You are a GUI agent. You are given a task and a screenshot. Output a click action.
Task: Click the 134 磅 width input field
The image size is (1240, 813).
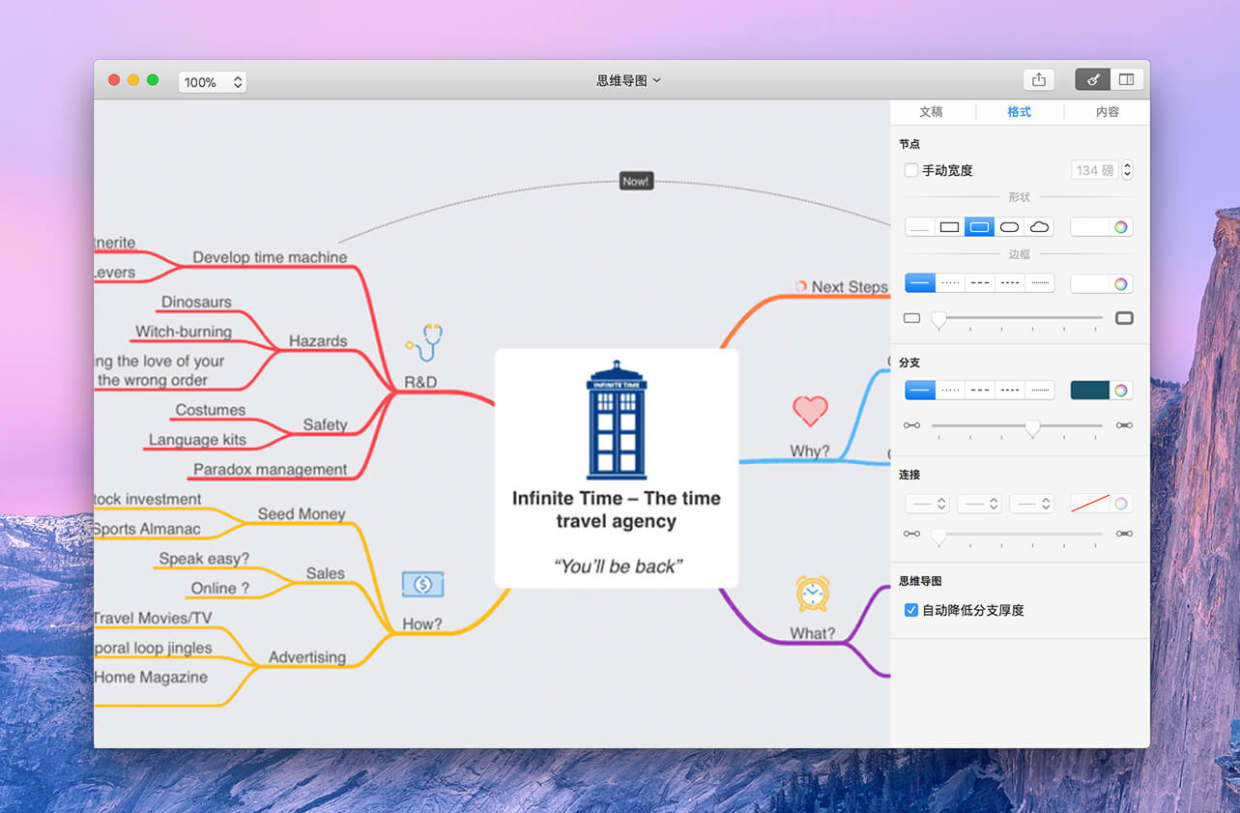pos(1094,170)
